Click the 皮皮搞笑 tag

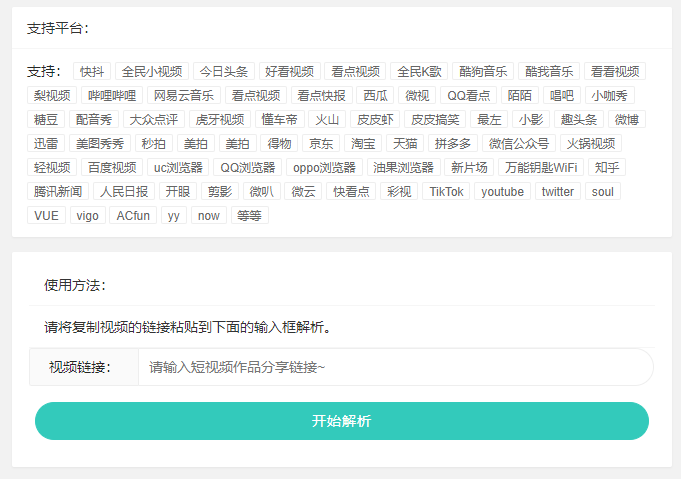[x=435, y=119]
